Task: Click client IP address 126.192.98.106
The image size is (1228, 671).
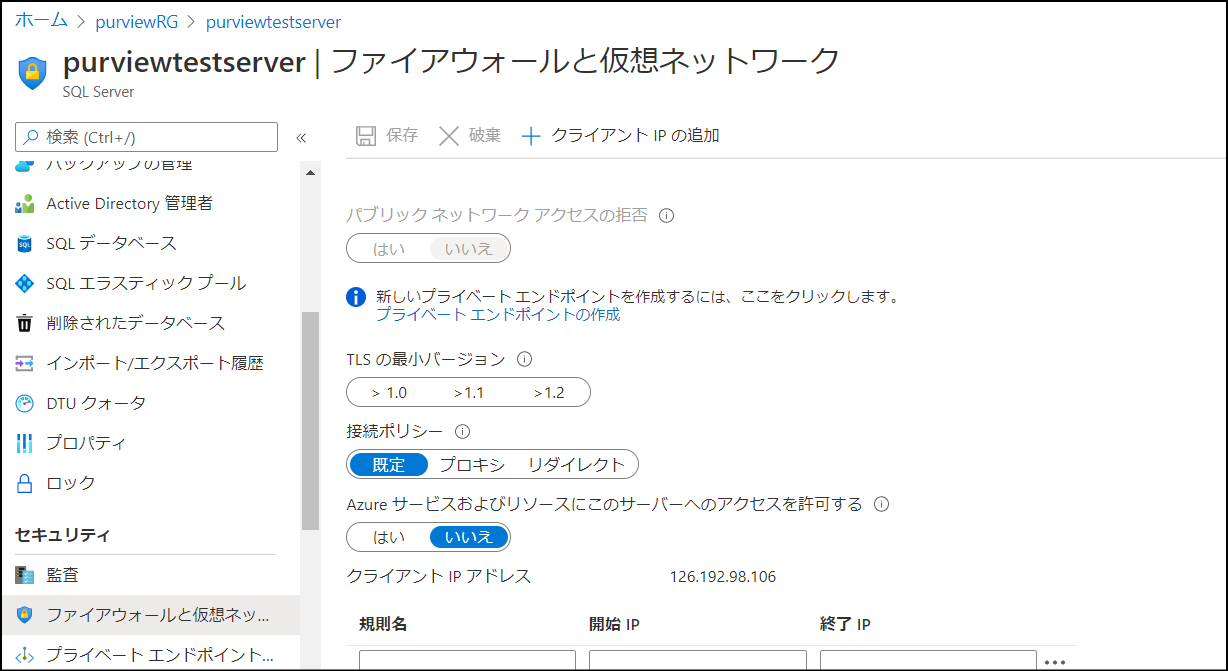Action: (723, 577)
